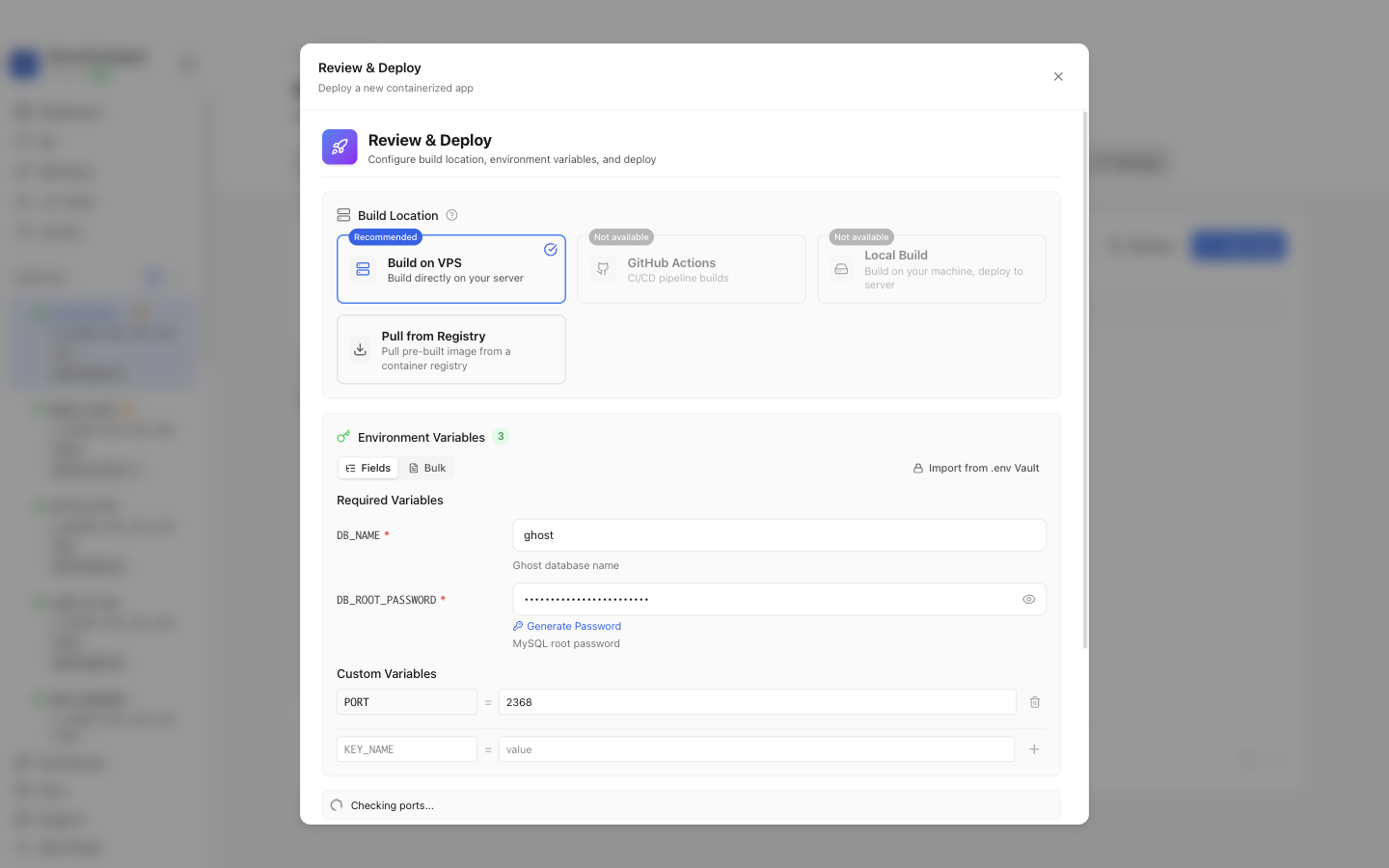Add the new custom variable with plus
Screen dimensions: 1389x868
[1034, 749]
